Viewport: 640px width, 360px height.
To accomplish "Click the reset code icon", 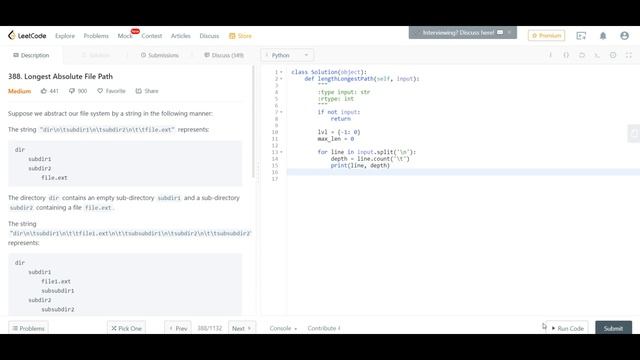I will 582,55.
